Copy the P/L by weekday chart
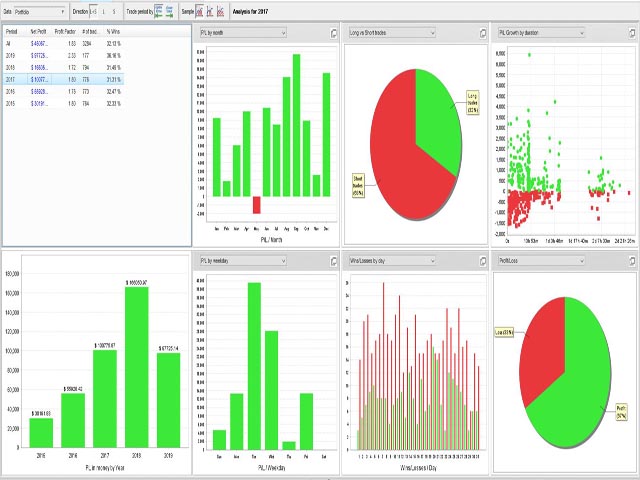 pos(333,261)
